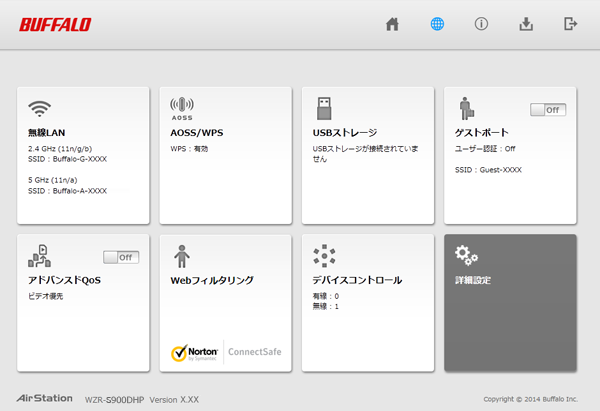Click the person icon for Web filtering
600x411 pixels.
(182, 256)
